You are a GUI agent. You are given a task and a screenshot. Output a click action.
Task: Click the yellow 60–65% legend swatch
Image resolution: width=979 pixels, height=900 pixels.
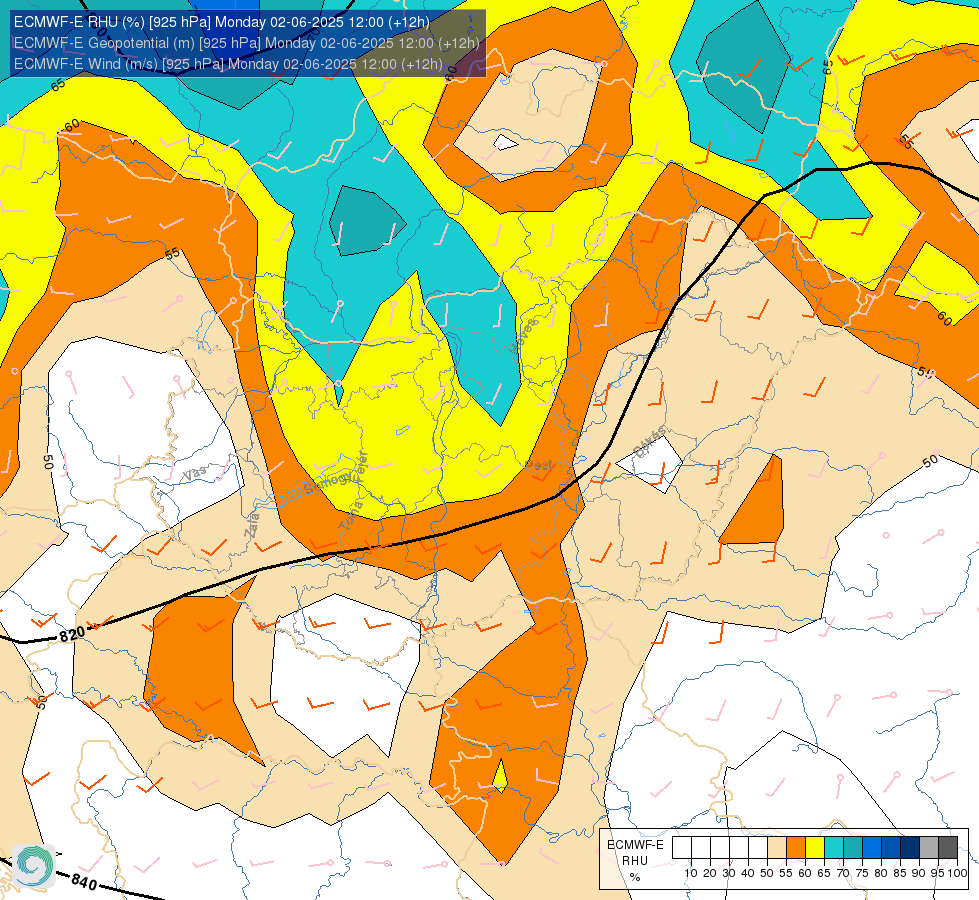pos(815,847)
